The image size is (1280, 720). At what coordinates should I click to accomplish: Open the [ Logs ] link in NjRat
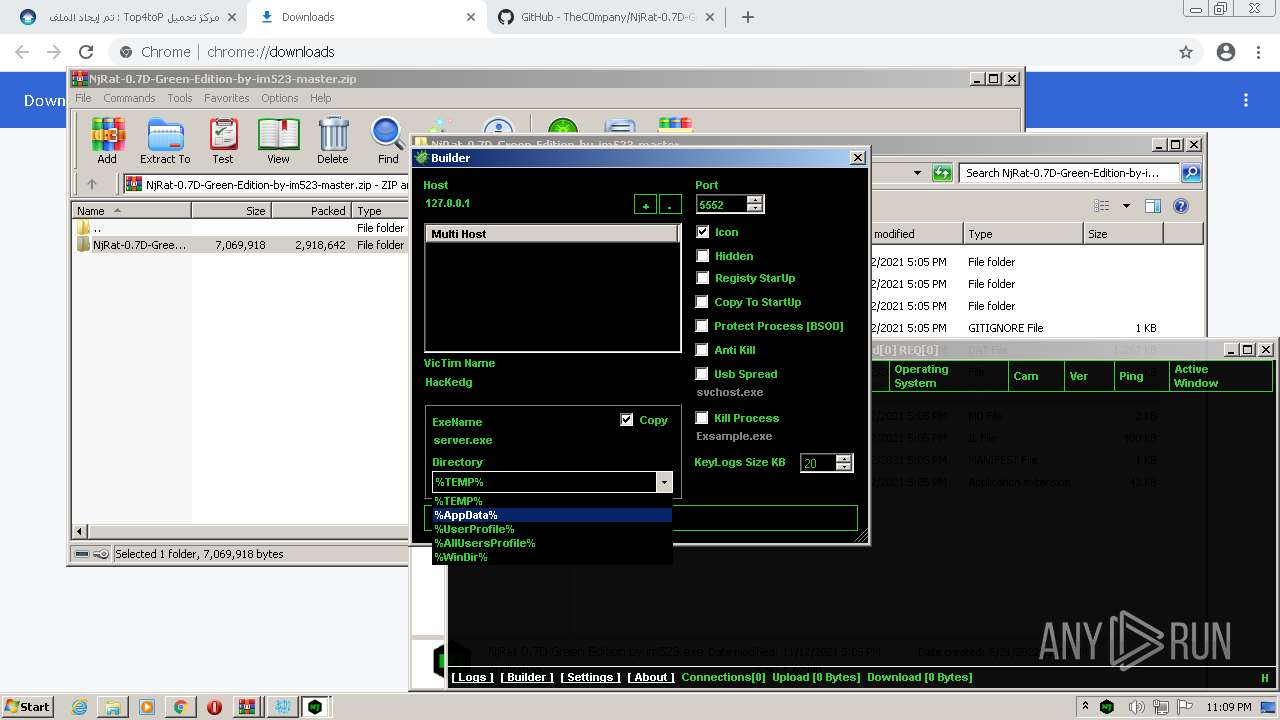click(x=471, y=677)
